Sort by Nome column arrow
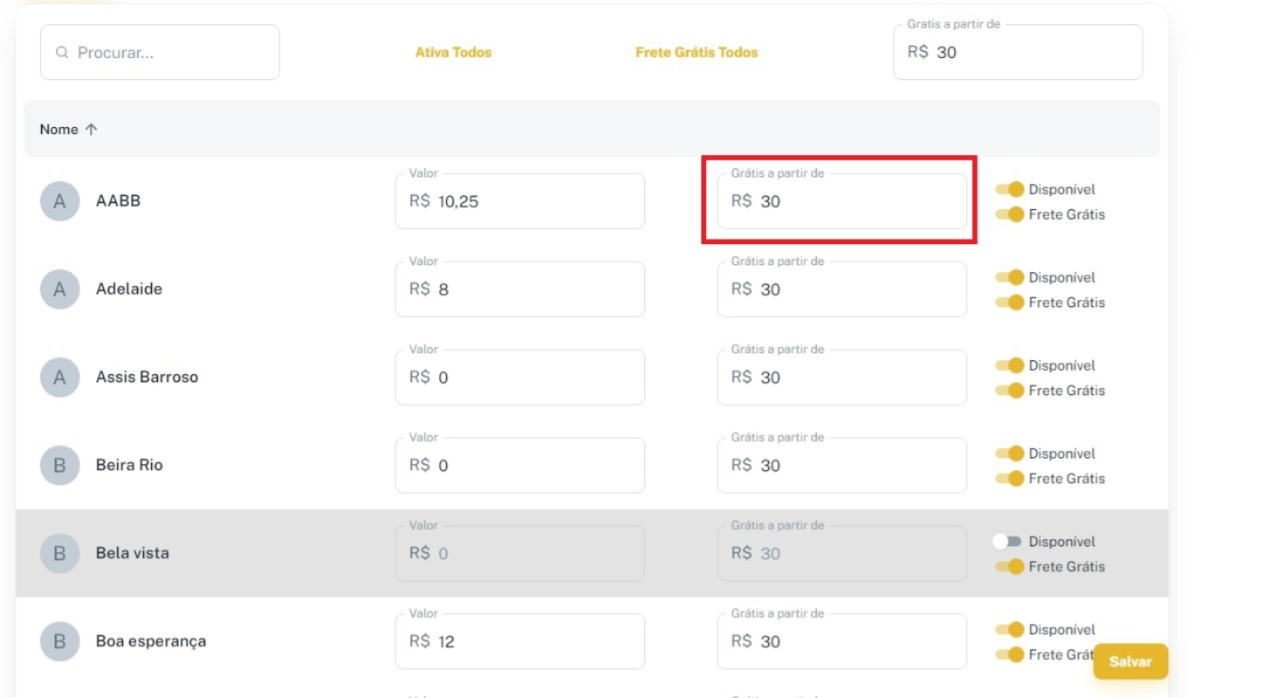This screenshot has height=698, width=1266. tap(91, 129)
